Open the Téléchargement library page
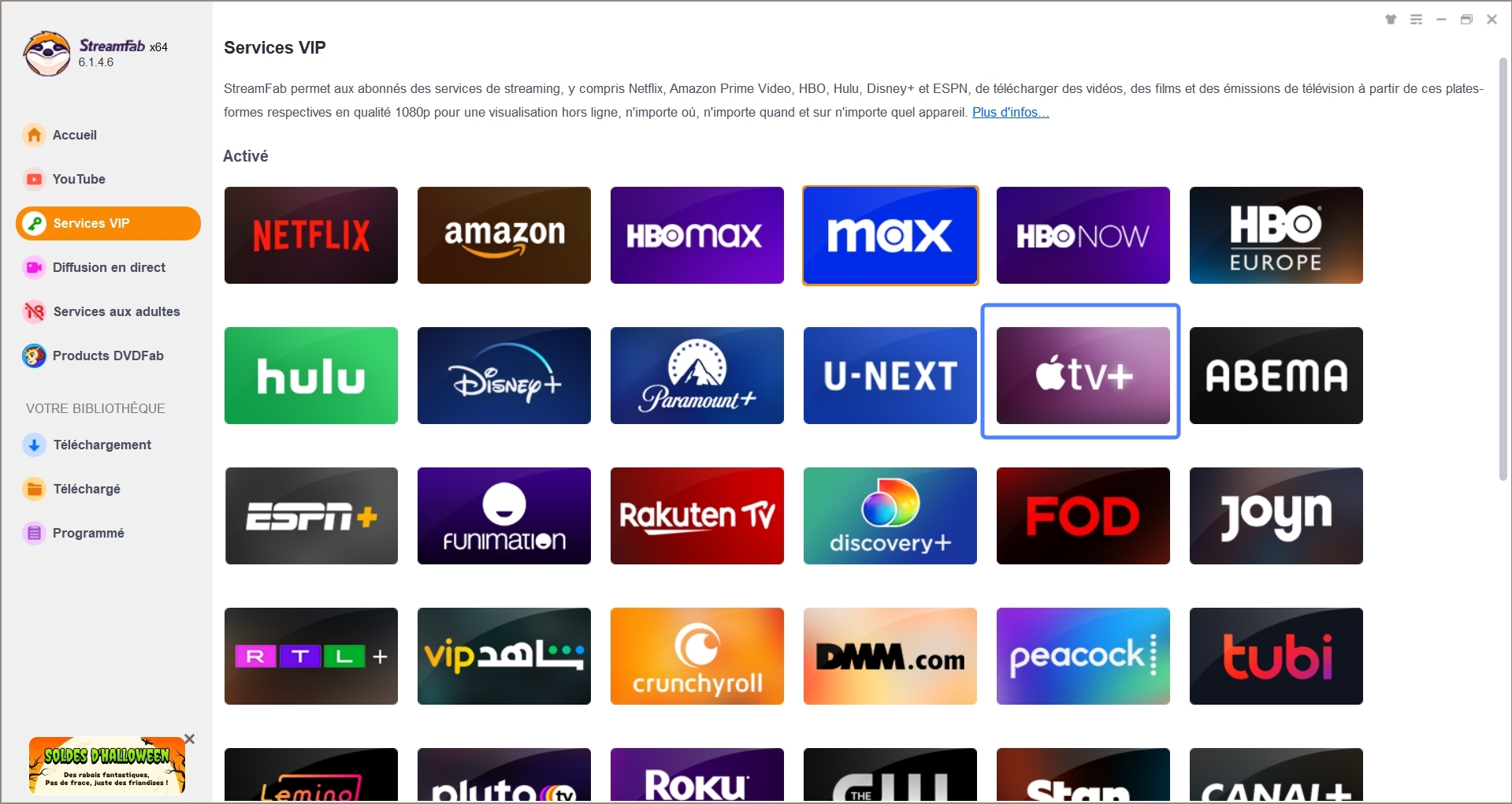The height and width of the screenshot is (804, 1512). (x=108, y=445)
